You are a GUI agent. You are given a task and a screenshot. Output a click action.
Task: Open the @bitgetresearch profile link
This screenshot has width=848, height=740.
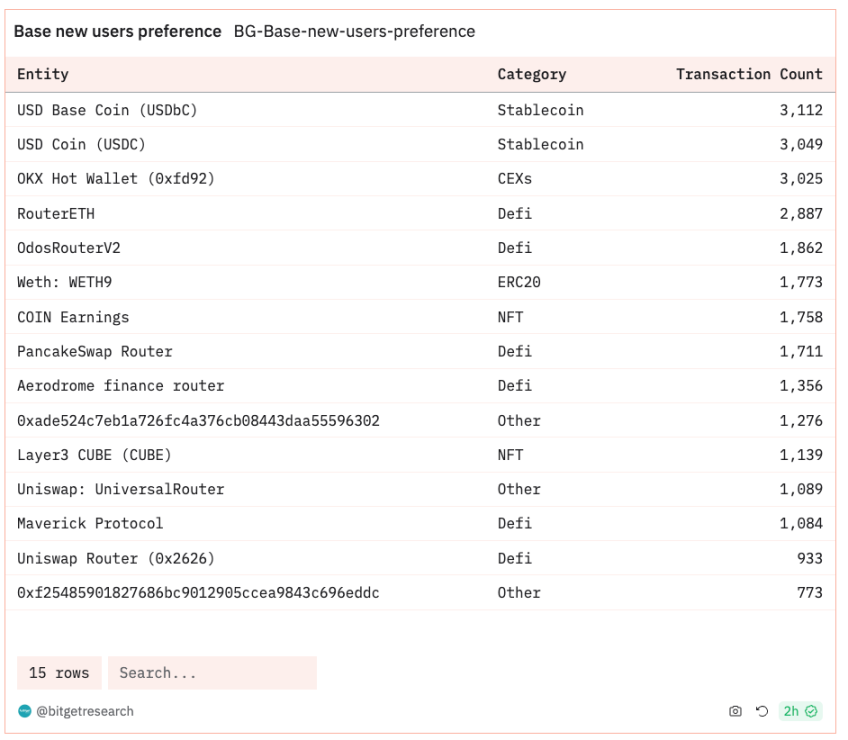(84, 711)
